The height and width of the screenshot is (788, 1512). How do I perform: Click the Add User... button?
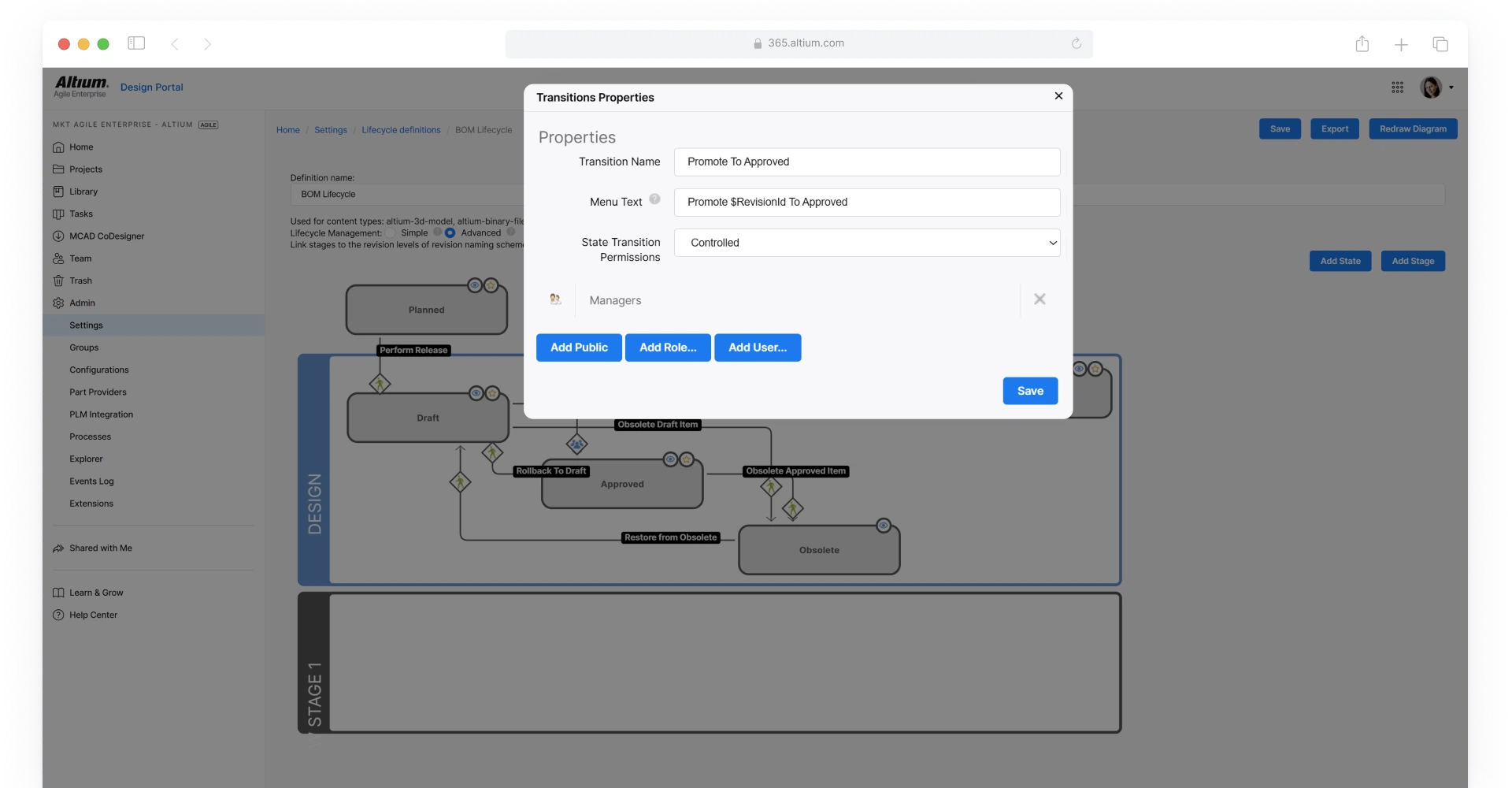(758, 348)
